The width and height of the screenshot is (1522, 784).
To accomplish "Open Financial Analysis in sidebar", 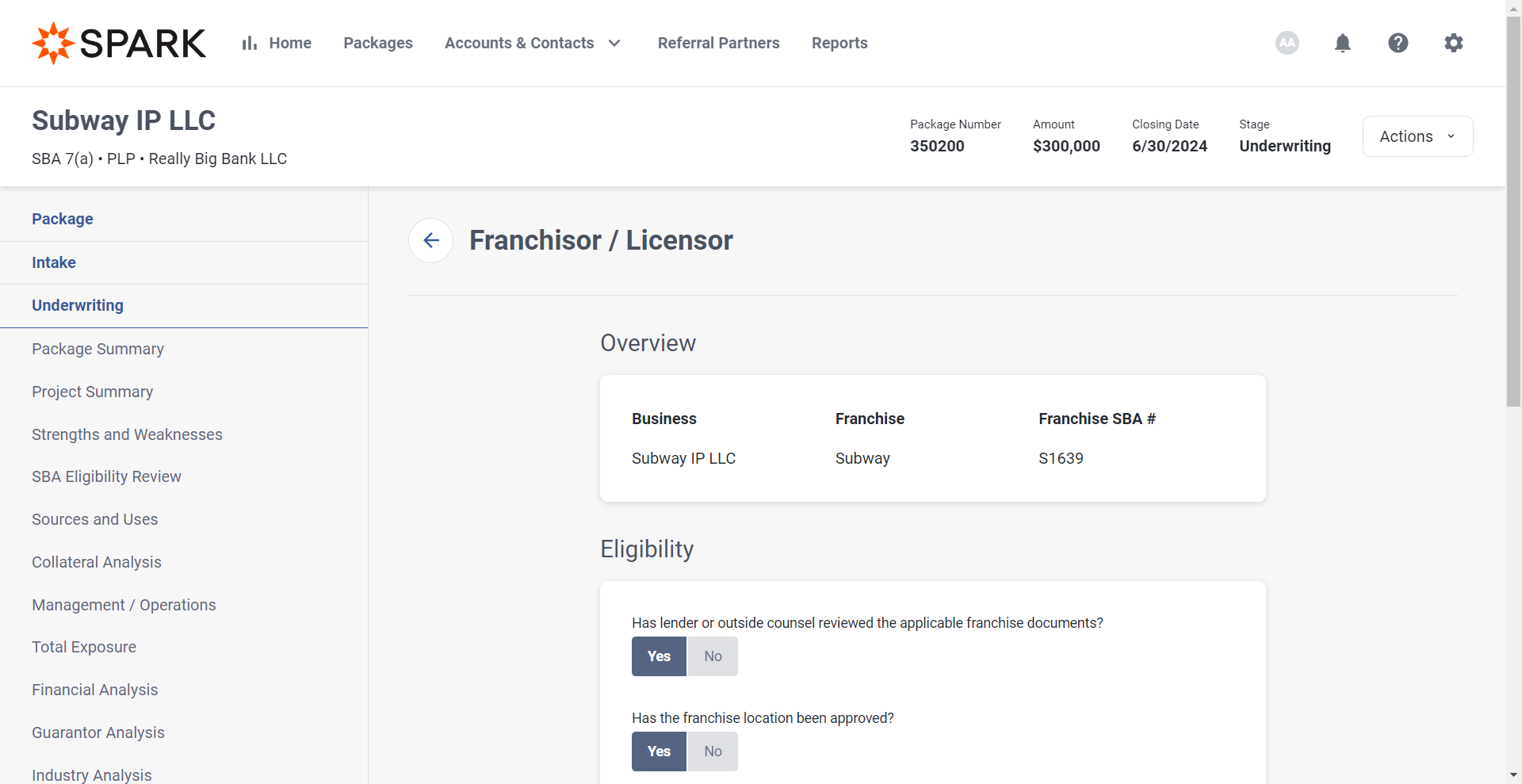I will coord(94,690).
